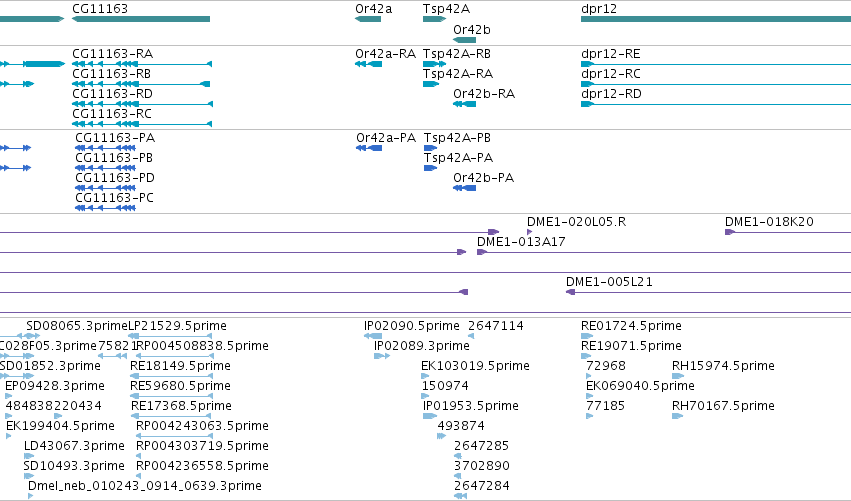Click protein CG11163-PB label
The width and height of the screenshot is (851, 501).
tap(114, 158)
